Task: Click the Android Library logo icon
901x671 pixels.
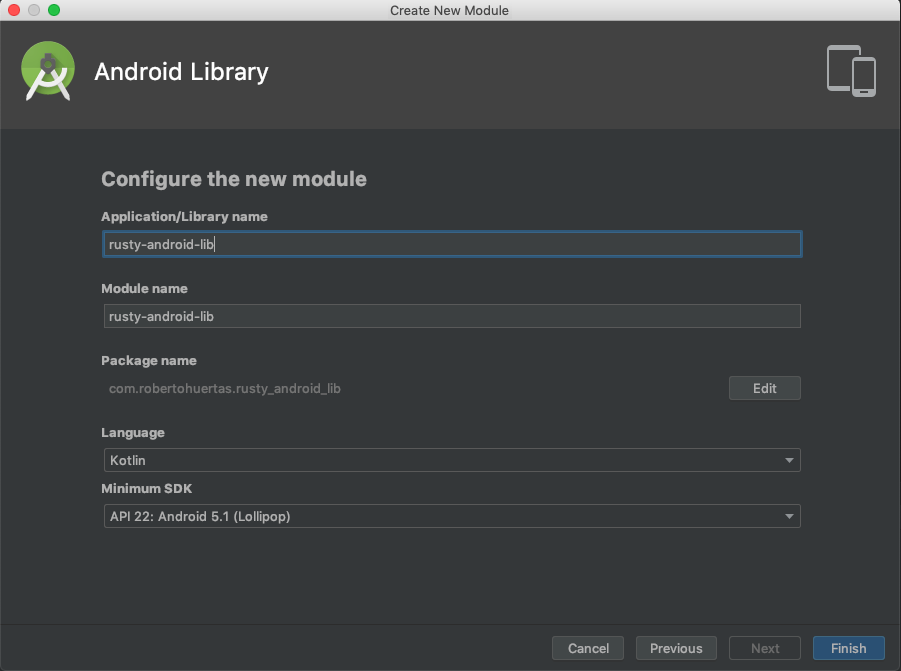Action: pos(47,71)
